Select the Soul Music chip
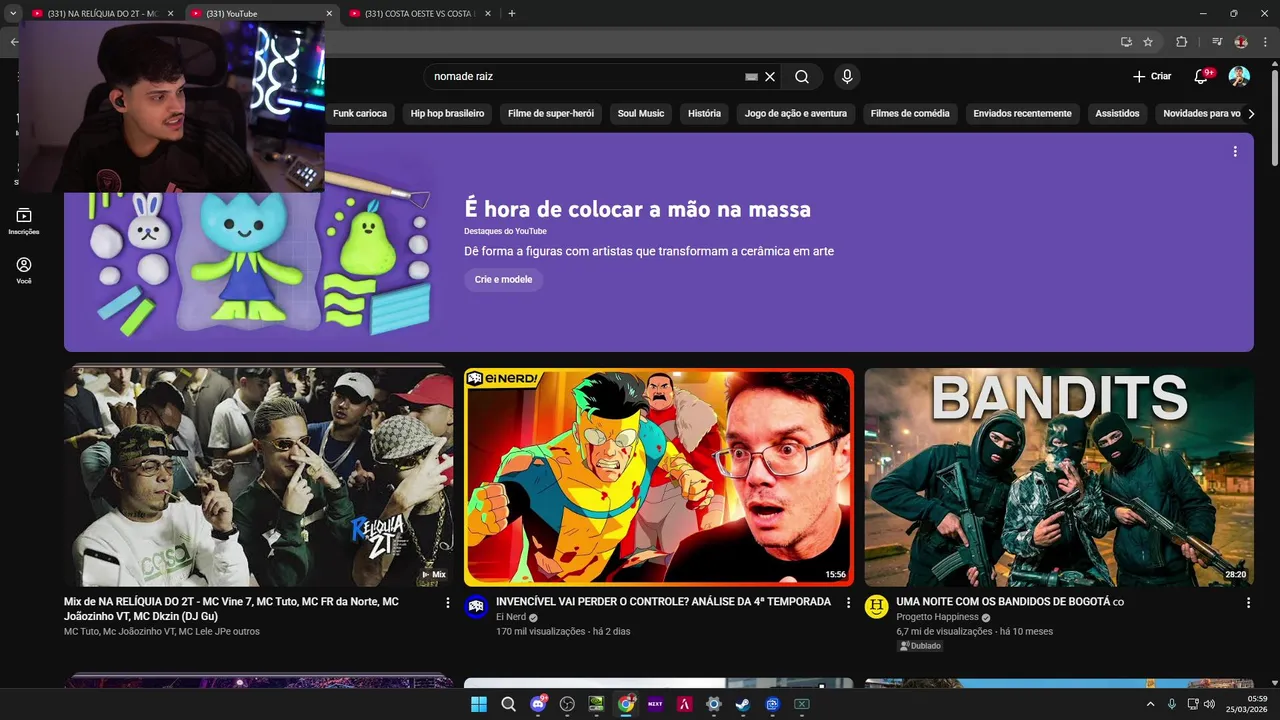The image size is (1280, 720). coord(641,114)
